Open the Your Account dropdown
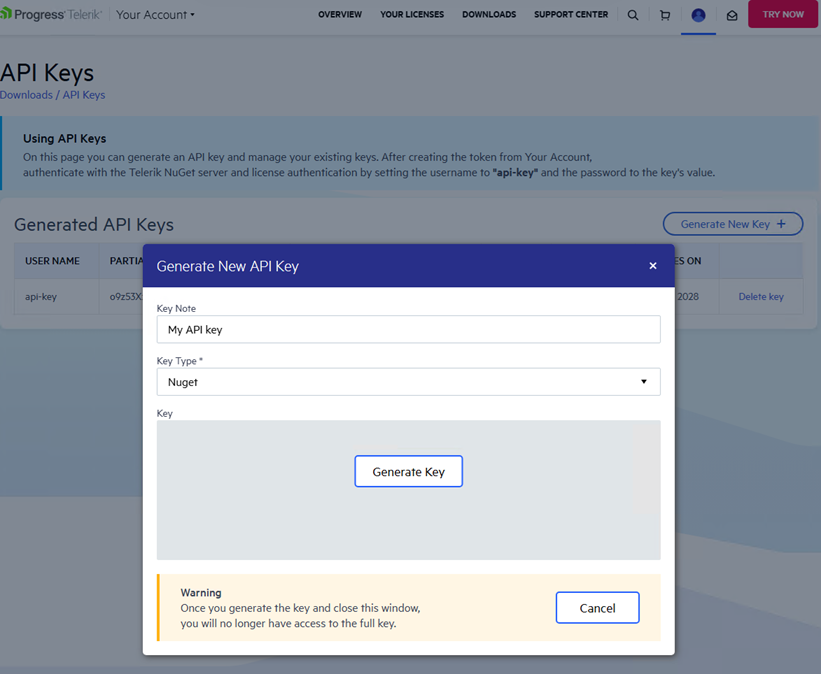 coord(155,15)
